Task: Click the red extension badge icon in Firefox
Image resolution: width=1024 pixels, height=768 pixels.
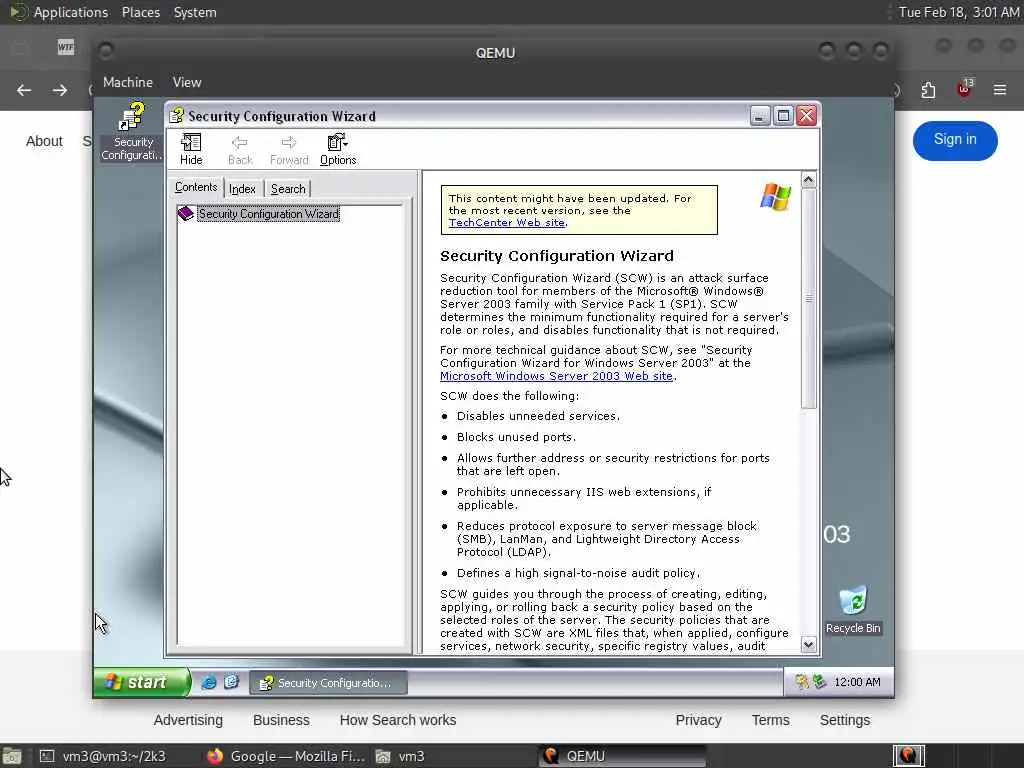Action: [964, 89]
